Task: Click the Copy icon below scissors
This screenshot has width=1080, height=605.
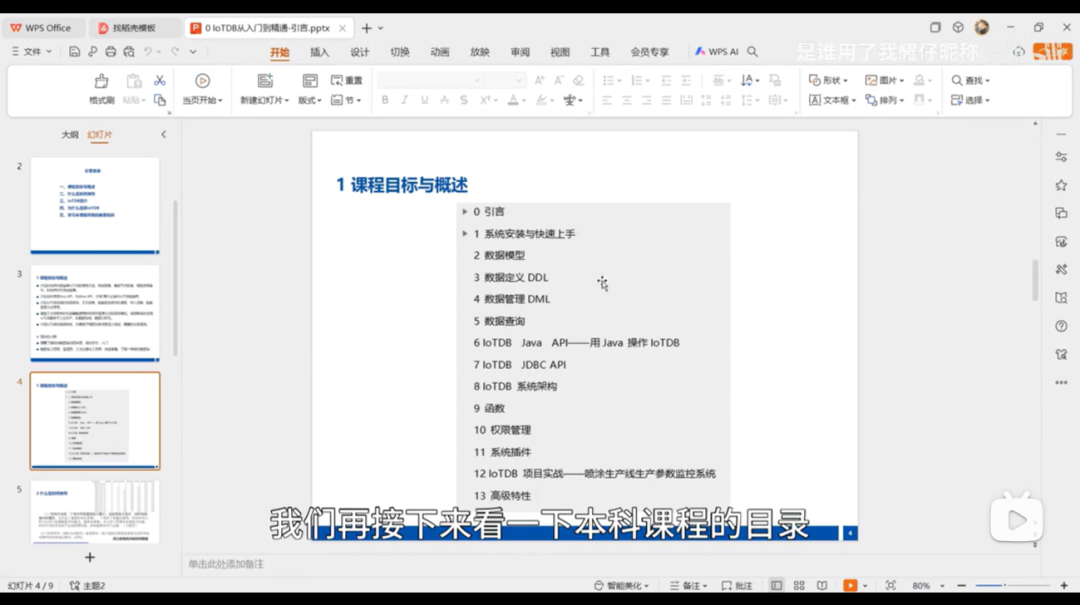Action: coord(160,101)
